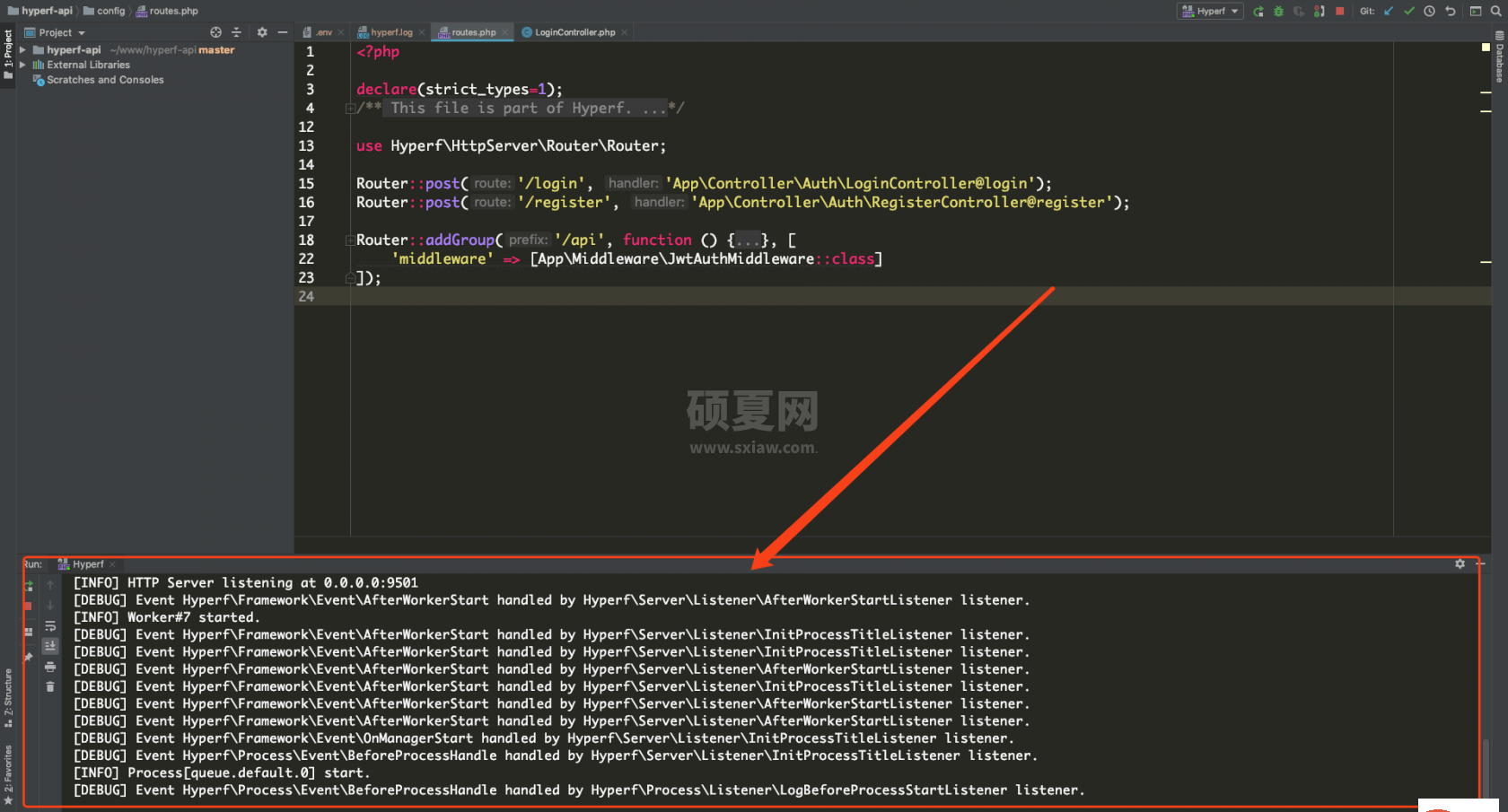Toggle the Structure tool window

coord(8,697)
